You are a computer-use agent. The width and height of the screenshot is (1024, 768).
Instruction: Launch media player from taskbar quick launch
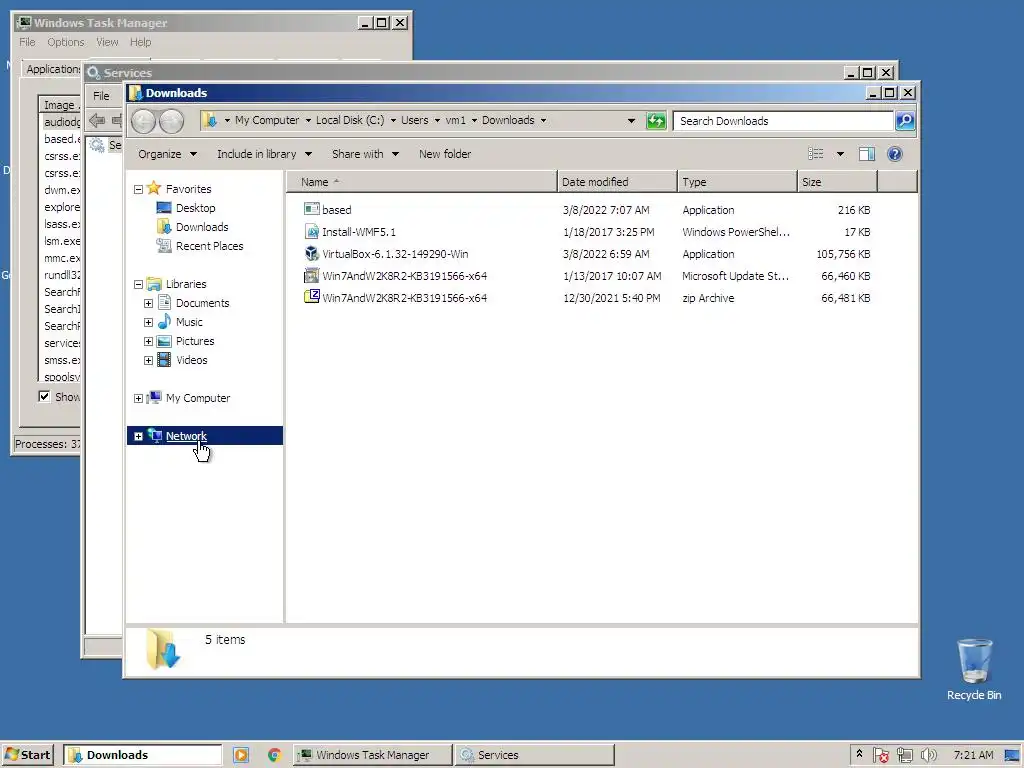241,755
